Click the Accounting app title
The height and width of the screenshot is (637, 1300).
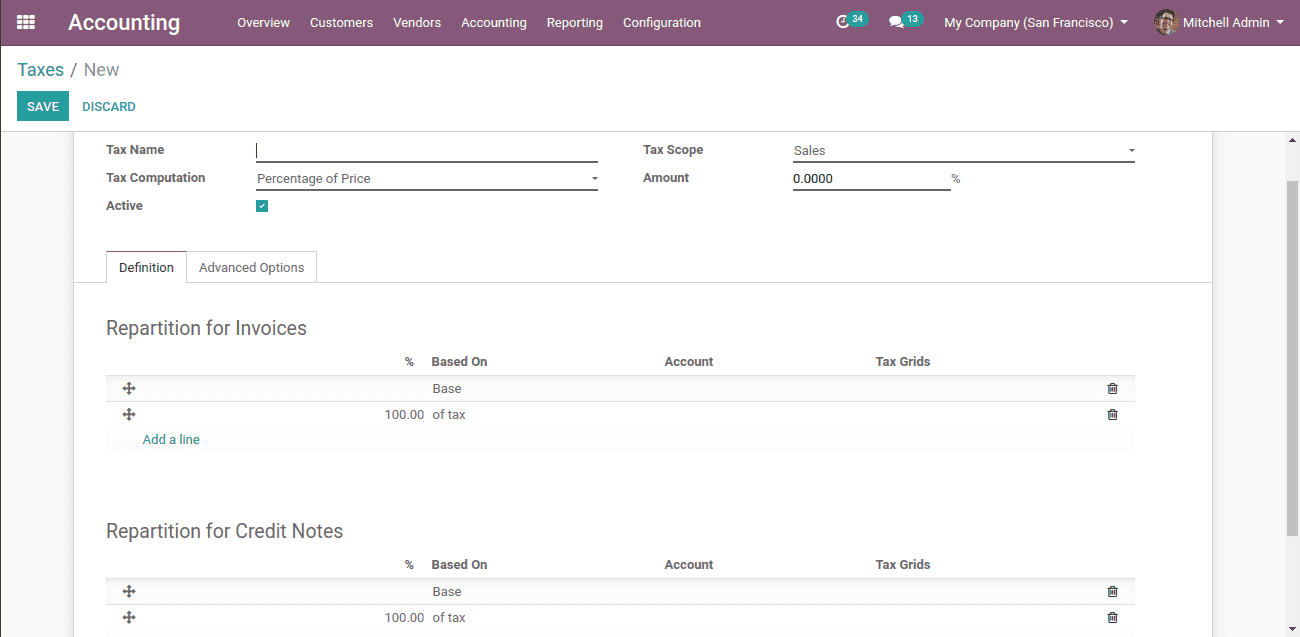[x=124, y=22]
